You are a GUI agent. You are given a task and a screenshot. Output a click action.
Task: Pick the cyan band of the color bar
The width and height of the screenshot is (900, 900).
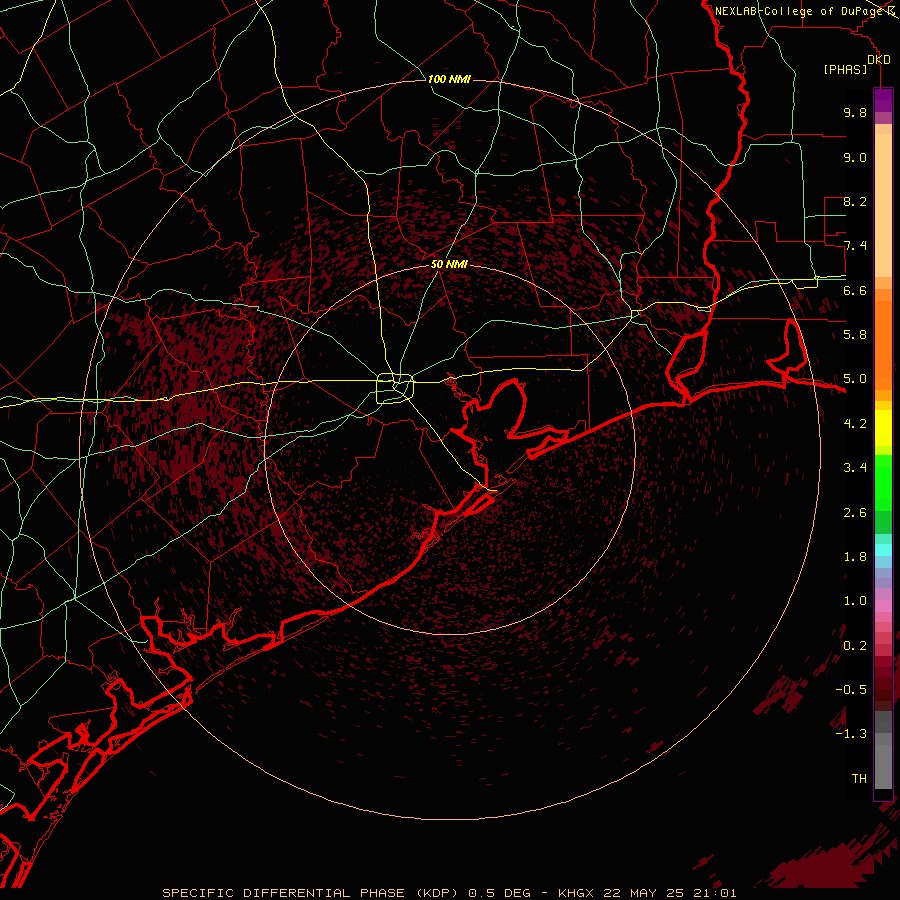pyautogui.click(x=883, y=550)
